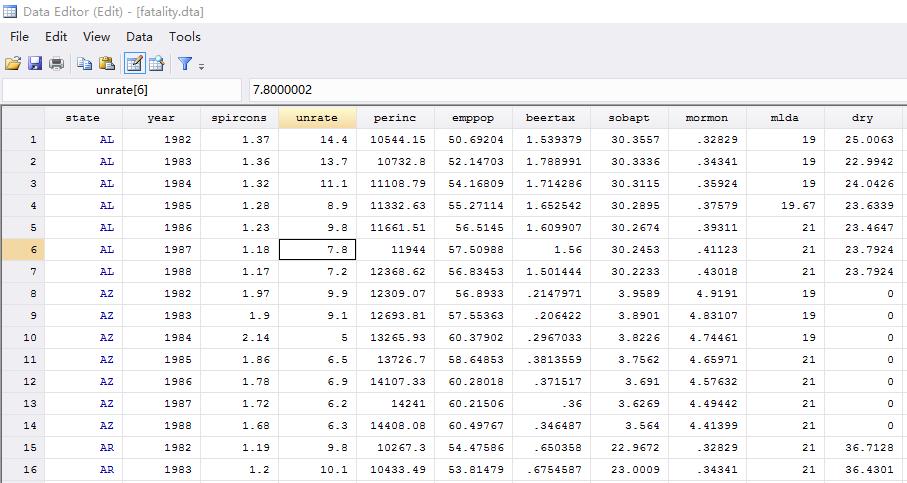
Task: Click the Paste clipboard icon
Action: coord(107,64)
